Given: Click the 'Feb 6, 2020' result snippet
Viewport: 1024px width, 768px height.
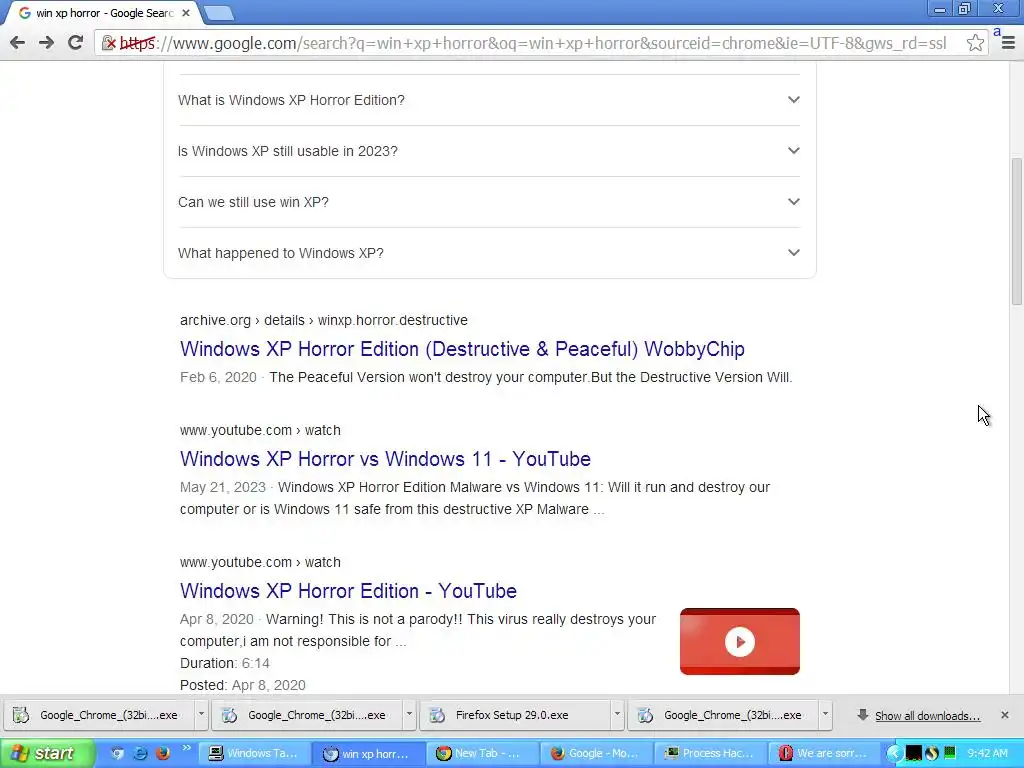Looking at the screenshot, I should point(485,377).
